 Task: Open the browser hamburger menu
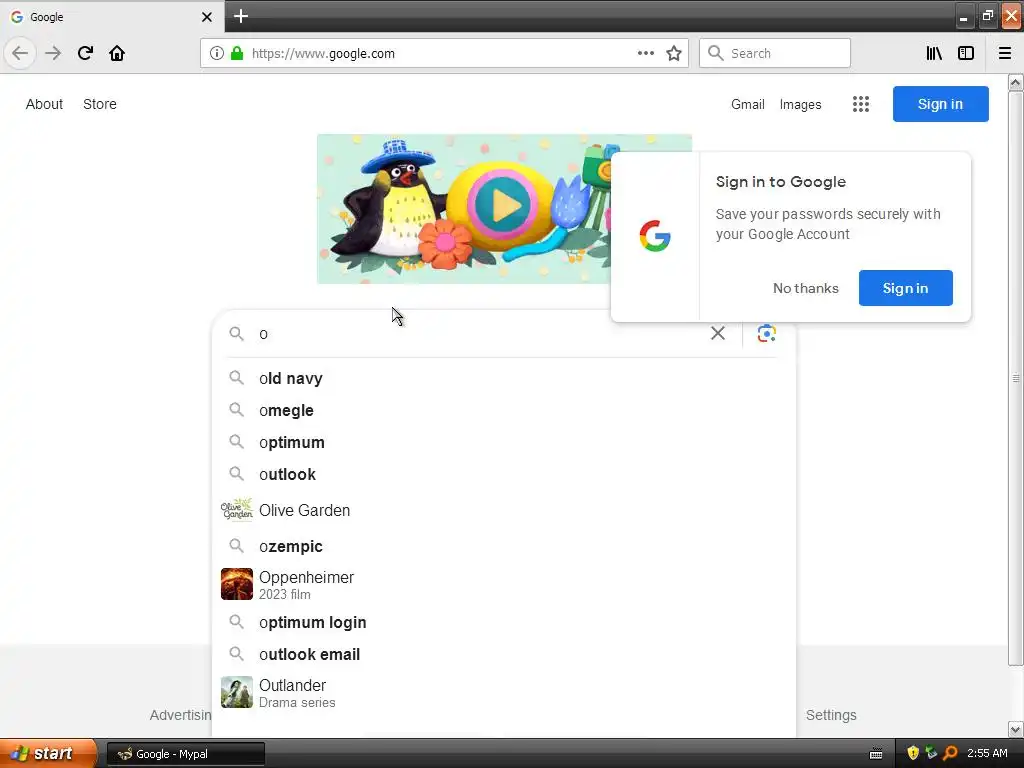click(x=1005, y=54)
